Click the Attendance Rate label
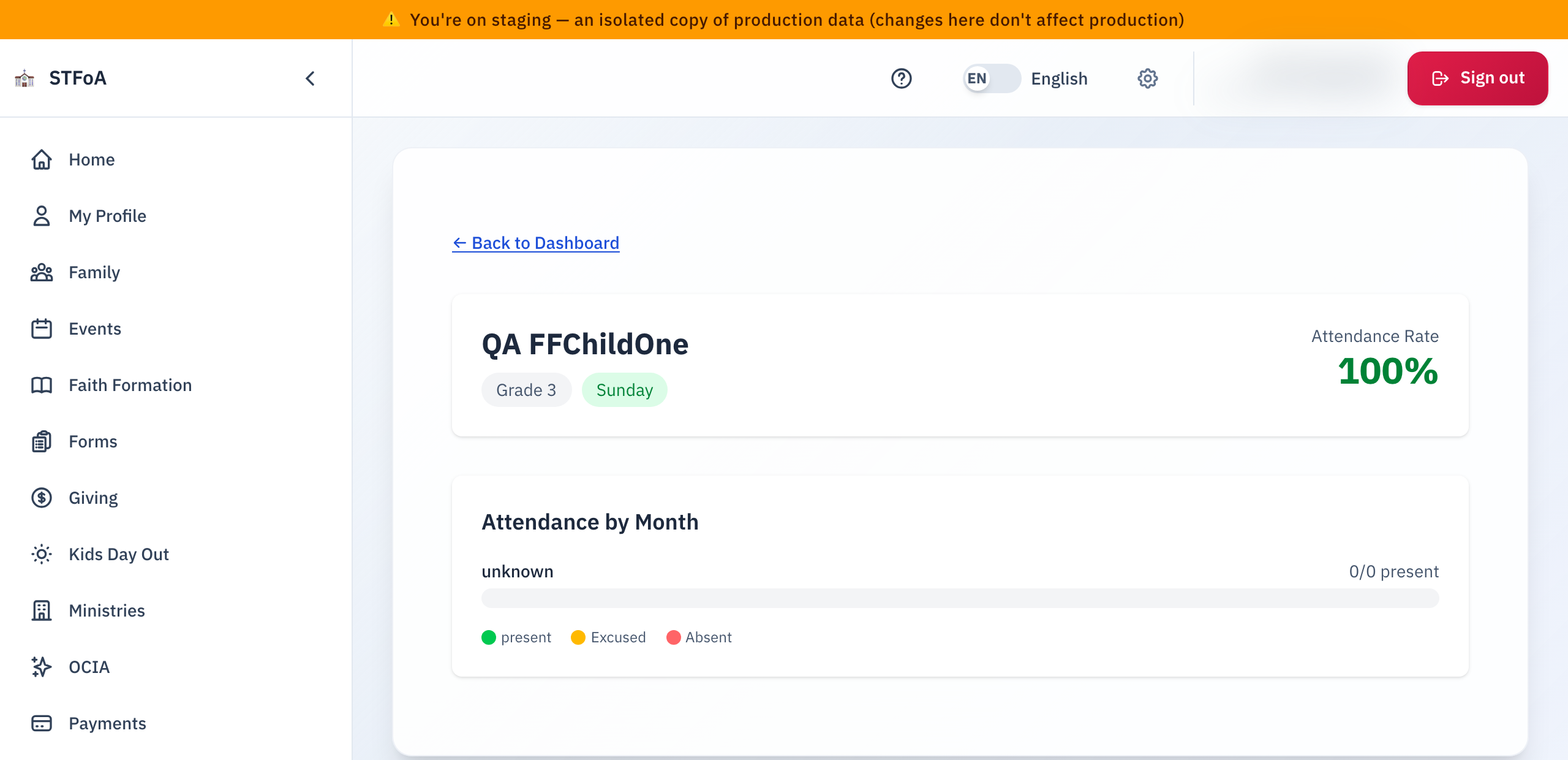Image resolution: width=1568 pixels, height=760 pixels. (x=1374, y=336)
